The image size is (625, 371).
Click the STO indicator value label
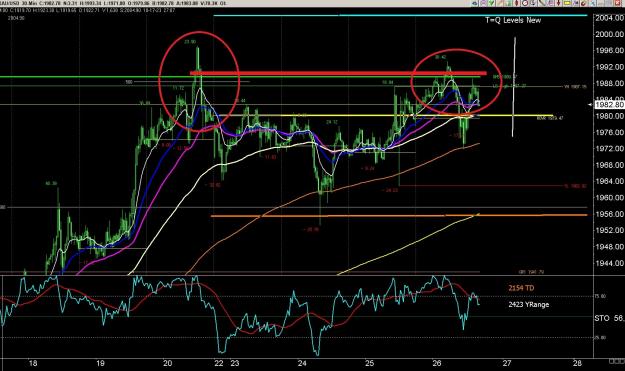tap(609, 318)
